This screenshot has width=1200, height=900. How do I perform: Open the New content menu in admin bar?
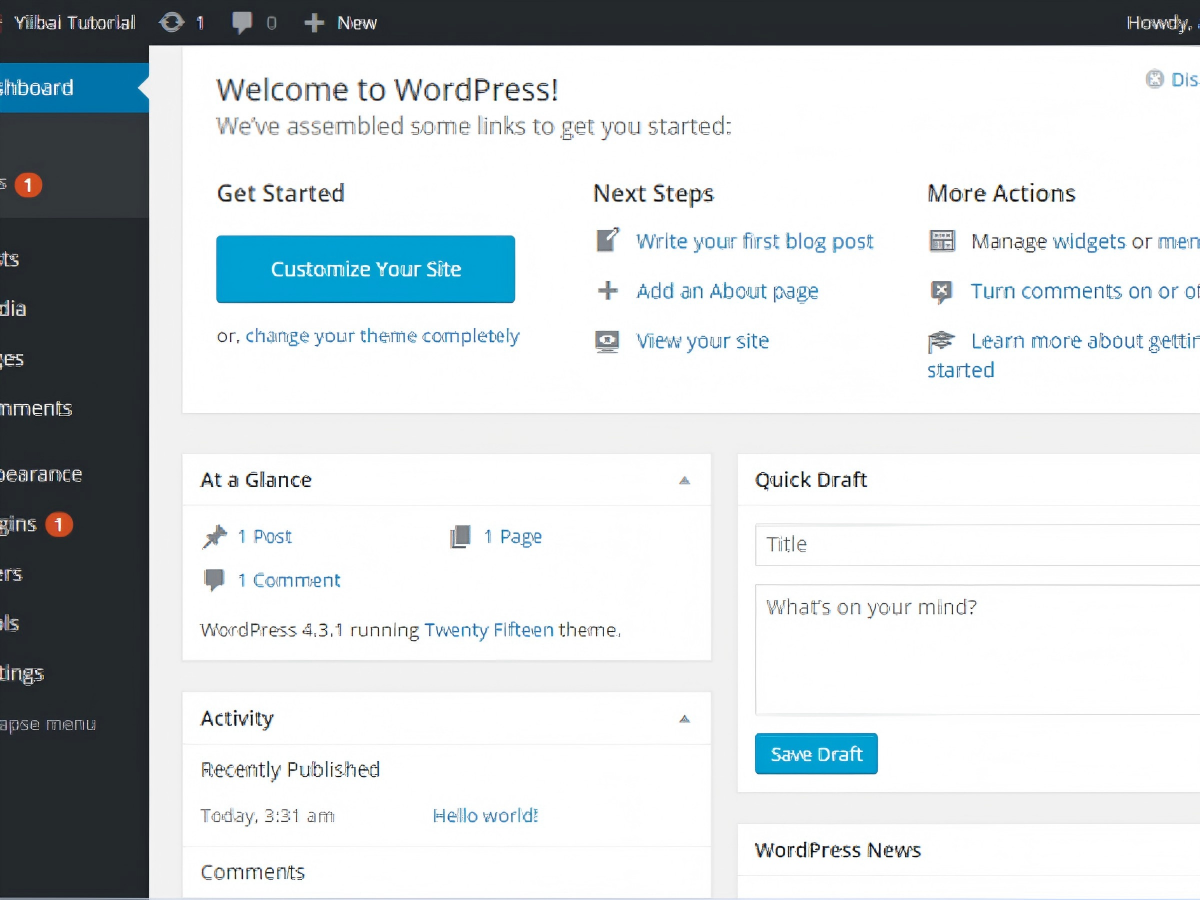[341, 22]
